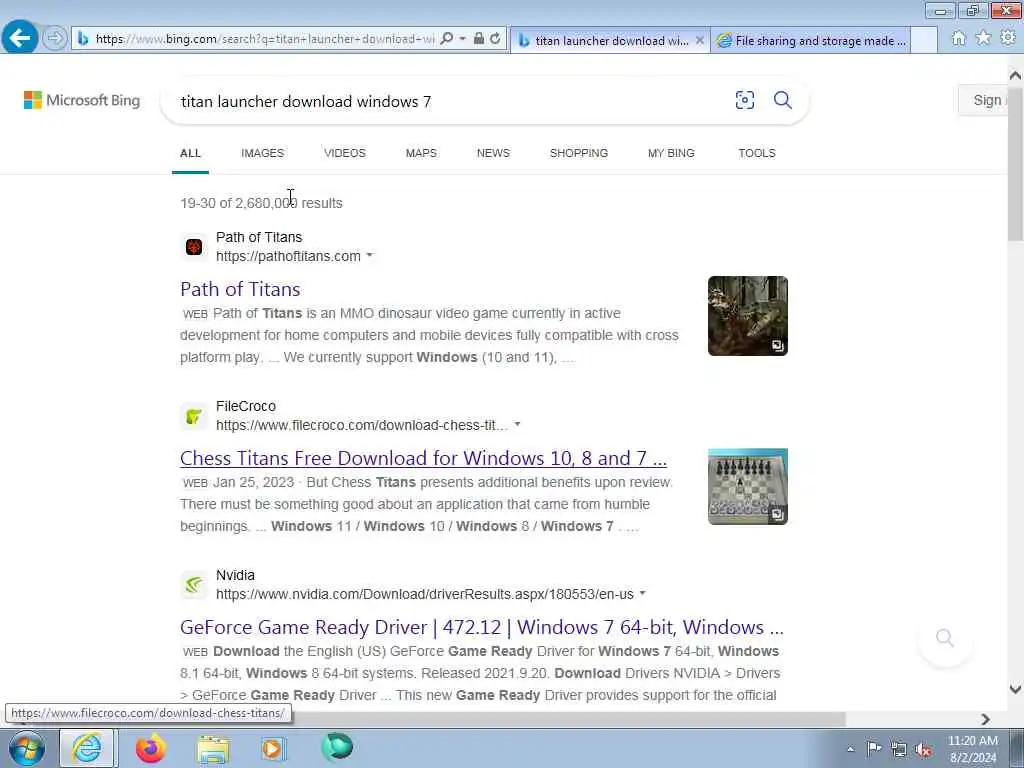Switch to File sharing and storage tab

click(810, 40)
